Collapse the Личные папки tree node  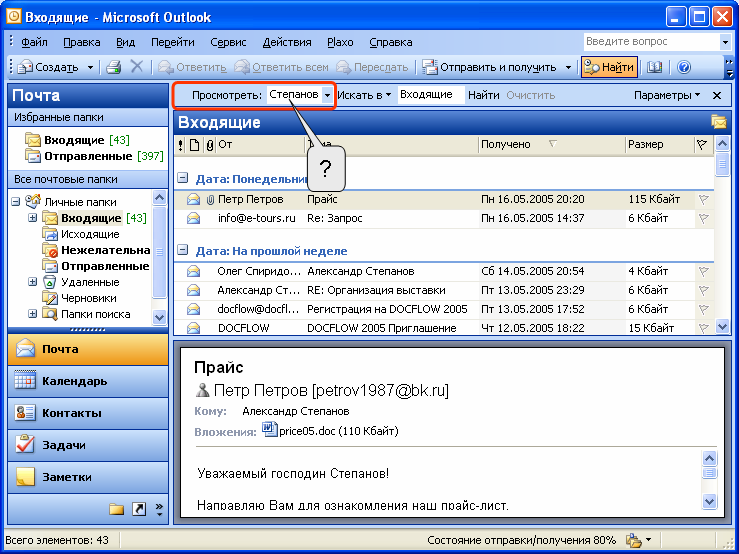pyautogui.click(x=16, y=202)
